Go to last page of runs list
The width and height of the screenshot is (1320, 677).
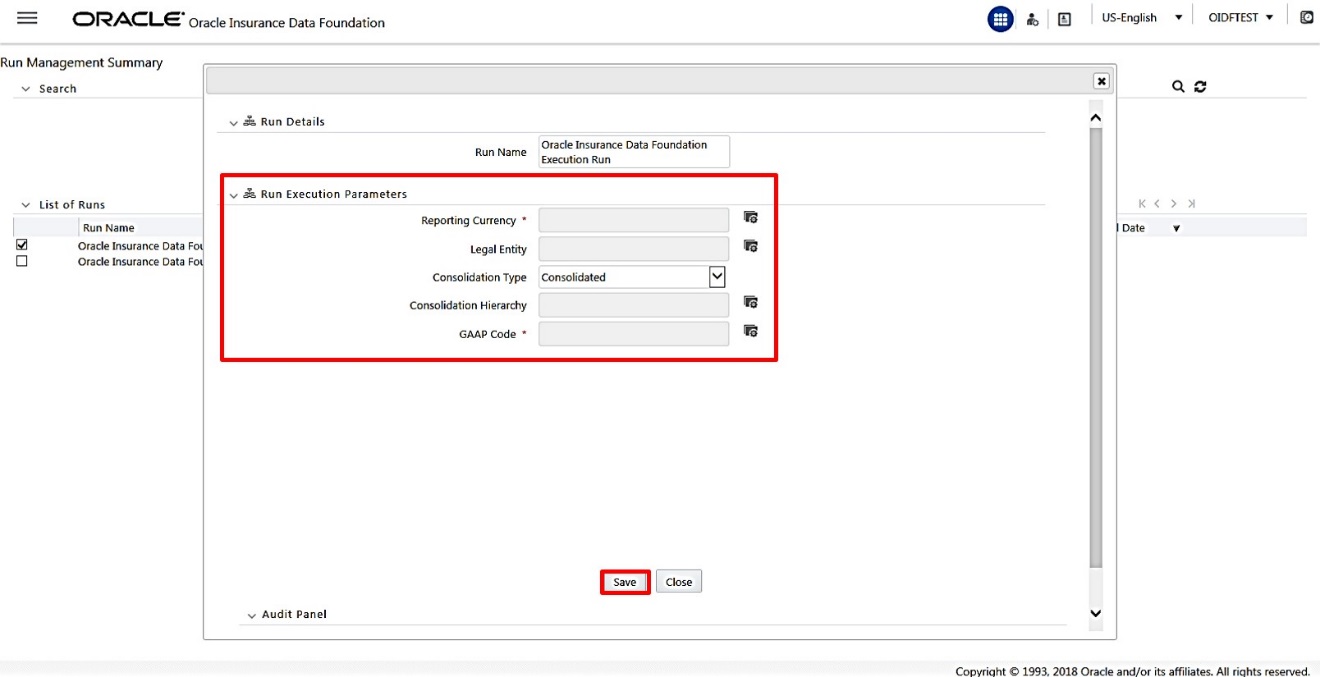tap(1191, 204)
